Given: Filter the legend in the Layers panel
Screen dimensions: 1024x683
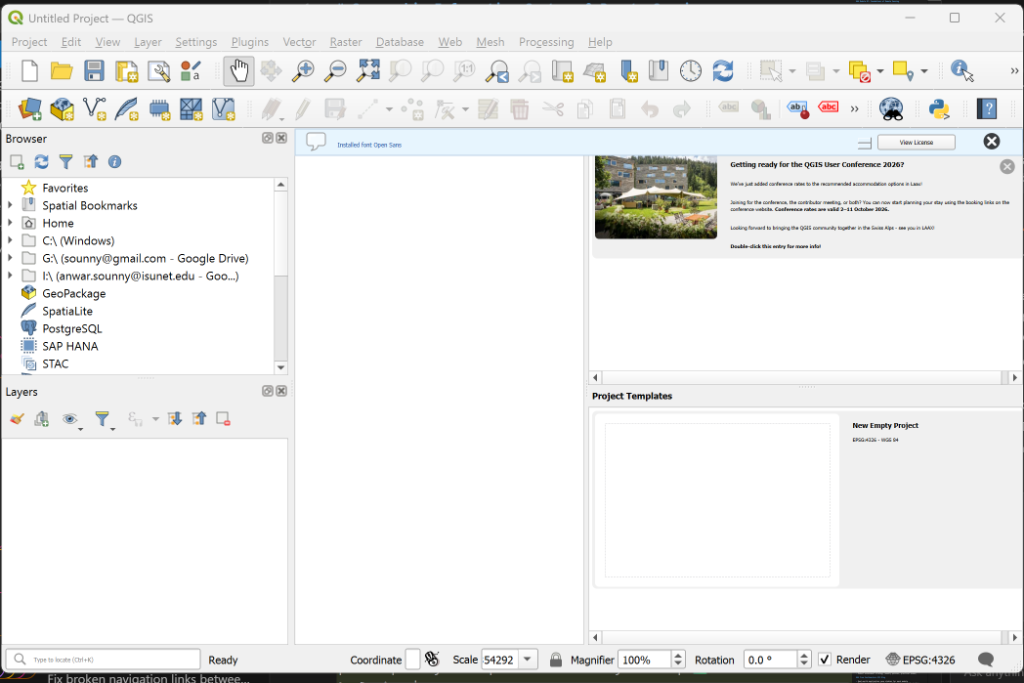Looking at the screenshot, I should pos(104,418).
